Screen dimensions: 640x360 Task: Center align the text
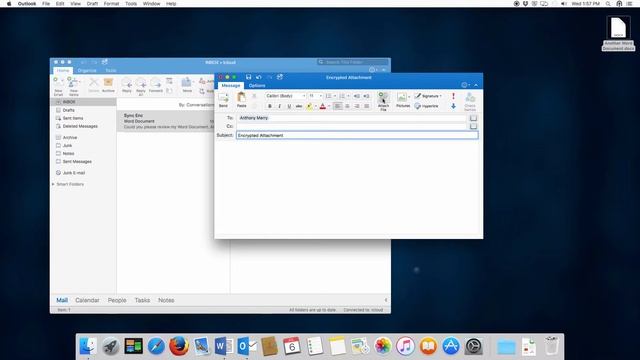(347, 106)
